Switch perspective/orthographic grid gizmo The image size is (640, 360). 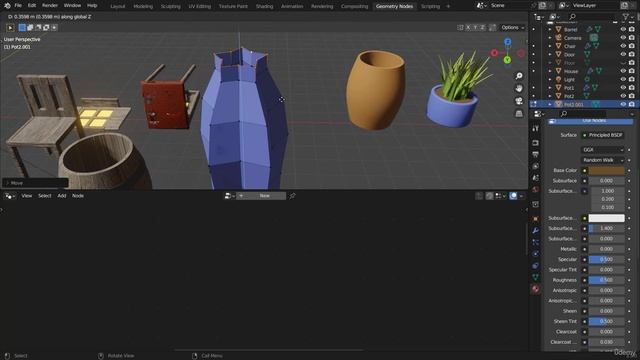519,113
